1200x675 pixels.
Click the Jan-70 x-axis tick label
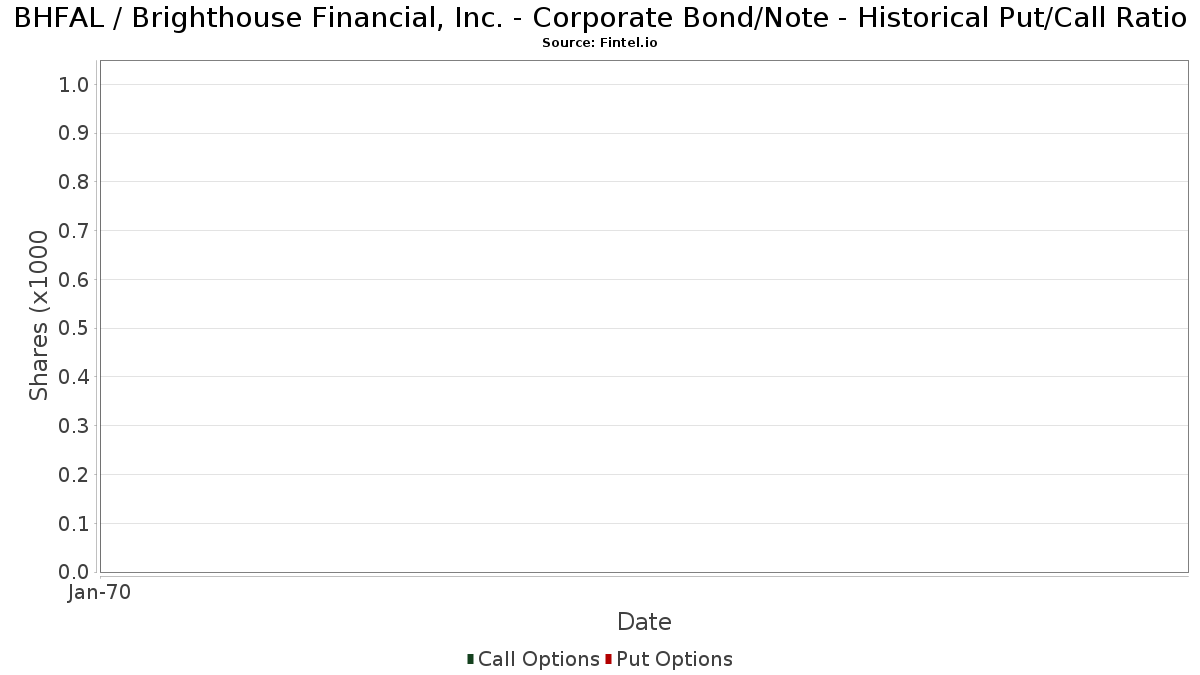click(99, 593)
